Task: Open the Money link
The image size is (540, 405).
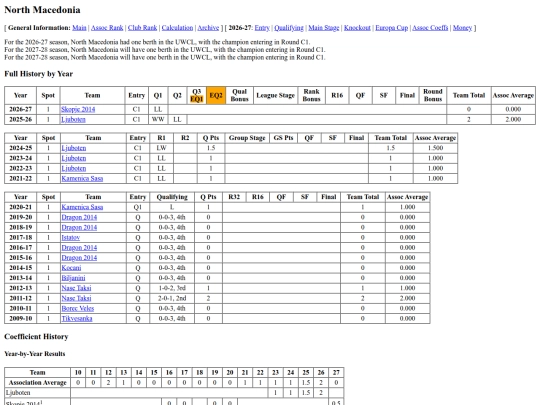Action: tap(462, 28)
